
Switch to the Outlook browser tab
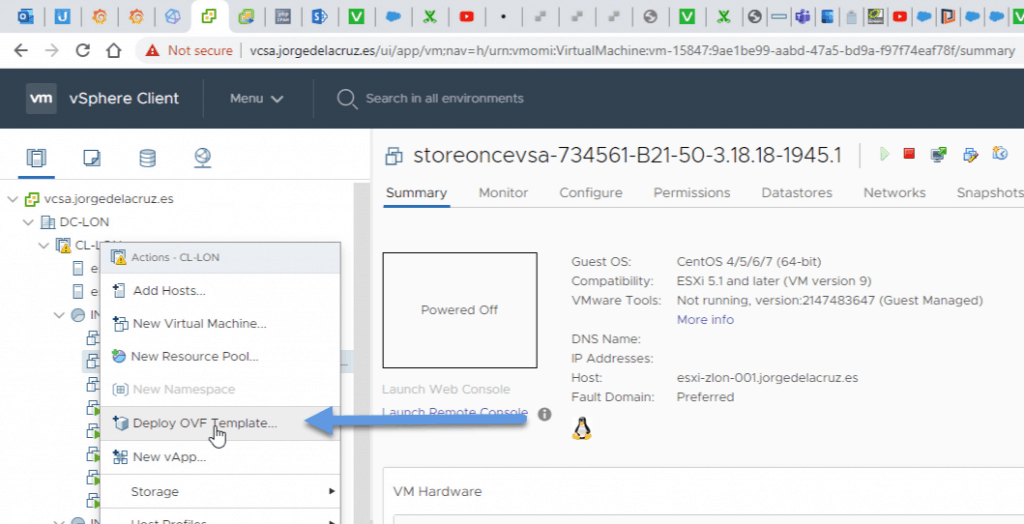click(x=26, y=17)
